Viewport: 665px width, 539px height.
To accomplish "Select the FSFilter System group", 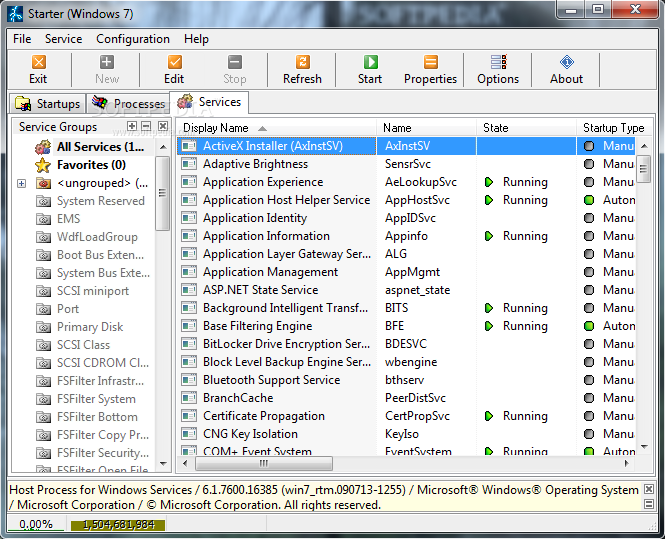I will pos(96,399).
